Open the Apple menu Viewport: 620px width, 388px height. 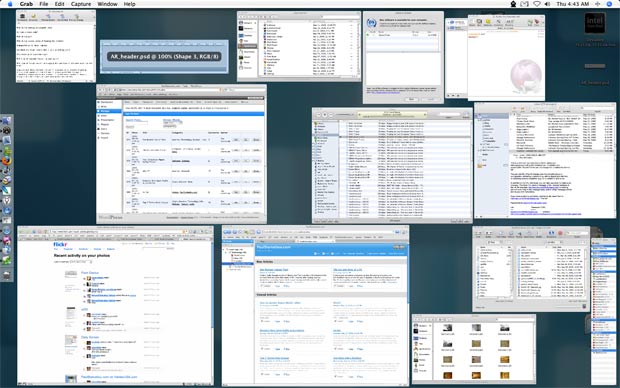pyautogui.click(x=10, y=4)
